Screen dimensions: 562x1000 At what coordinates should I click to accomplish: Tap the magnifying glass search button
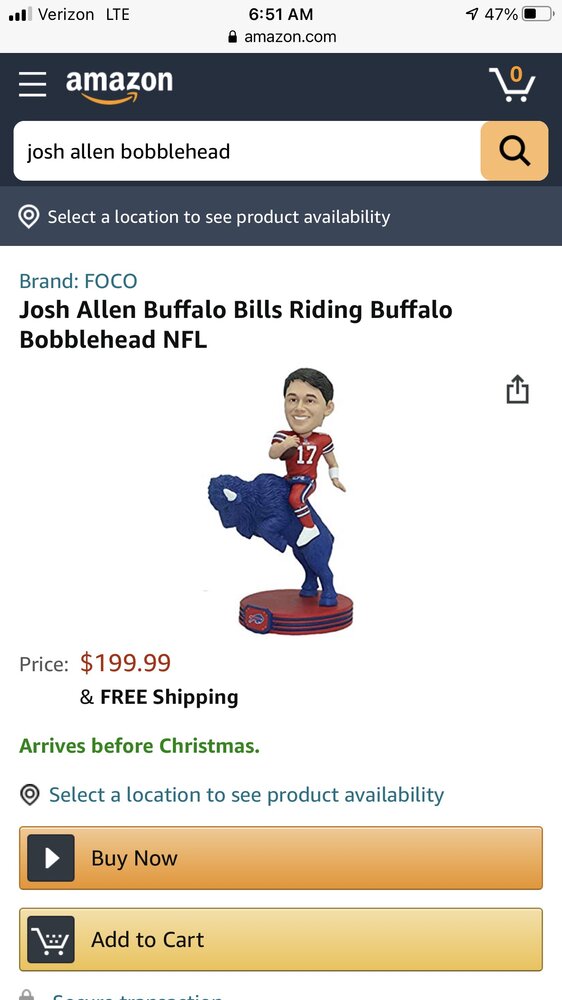click(514, 151)
